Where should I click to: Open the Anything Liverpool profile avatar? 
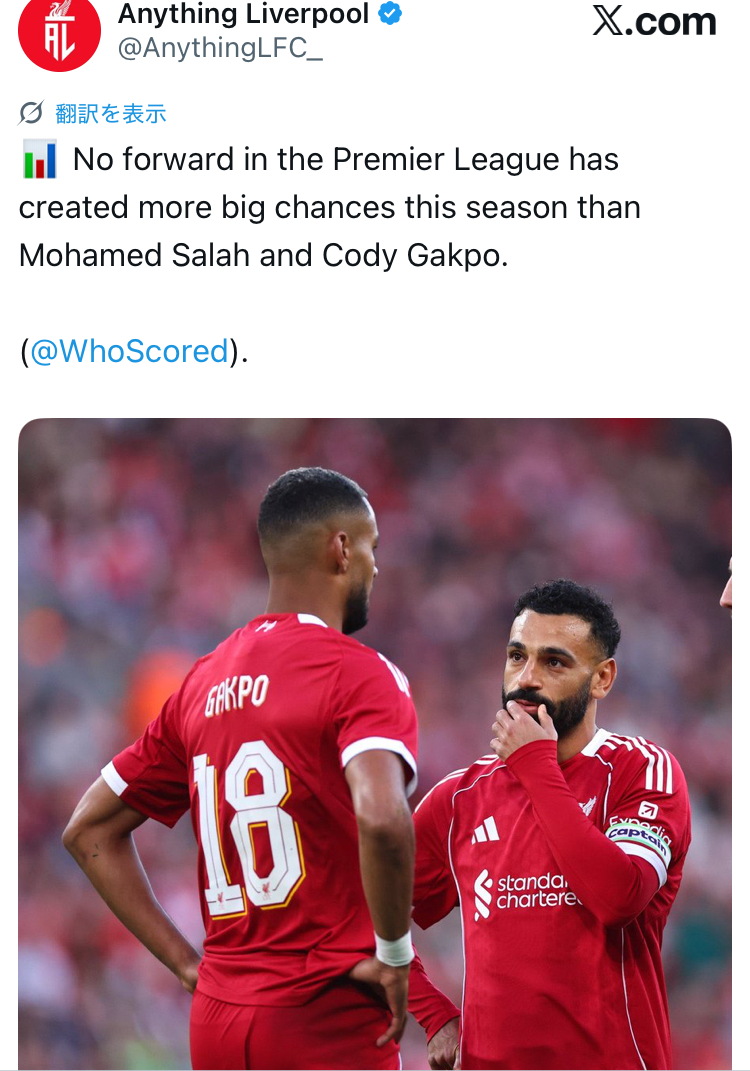pos(59,31)
